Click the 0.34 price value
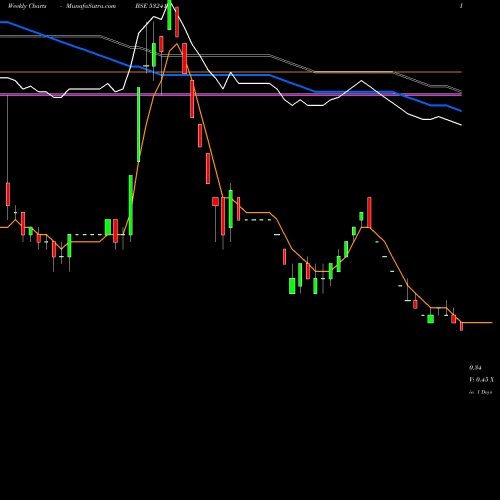This screenshot has height=500, width=500. tap(475, 368)
